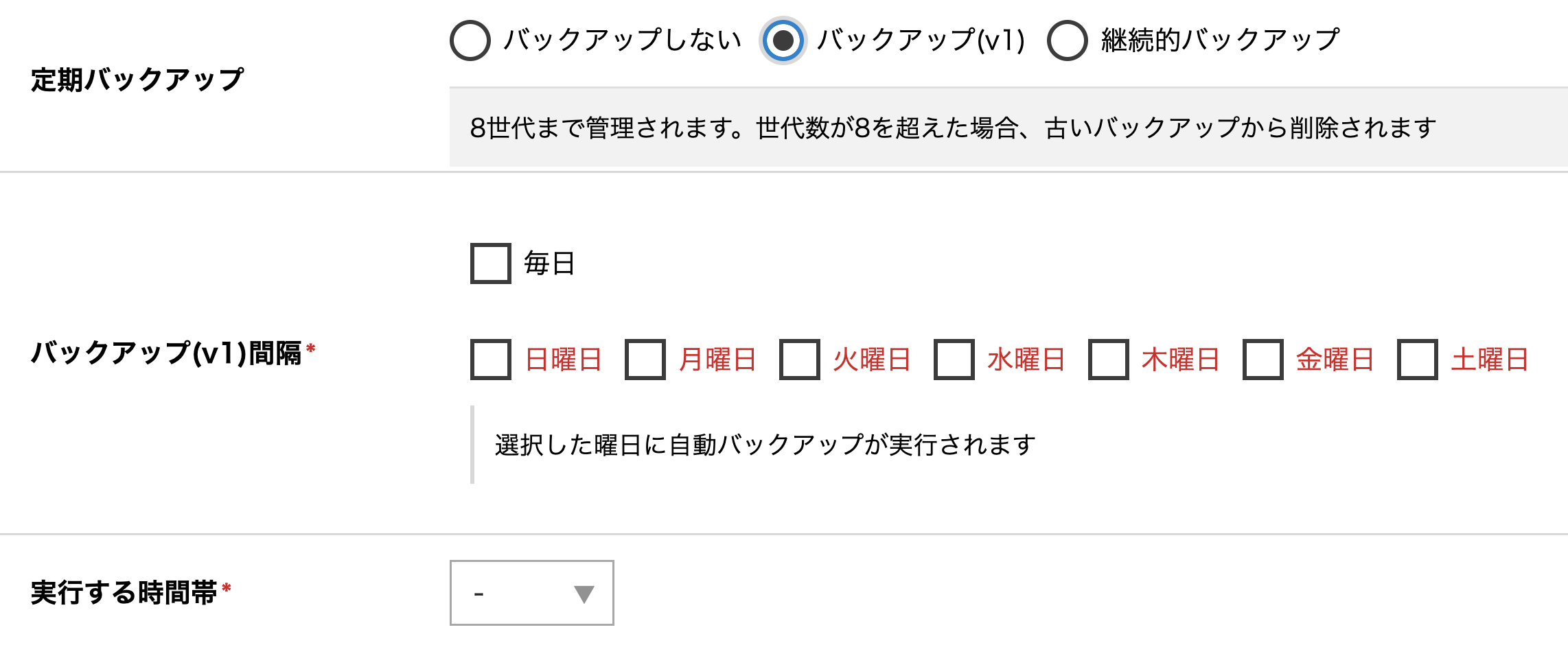Click the 毎日 label text
The image size is (1568, 645).
pos(549,263)
